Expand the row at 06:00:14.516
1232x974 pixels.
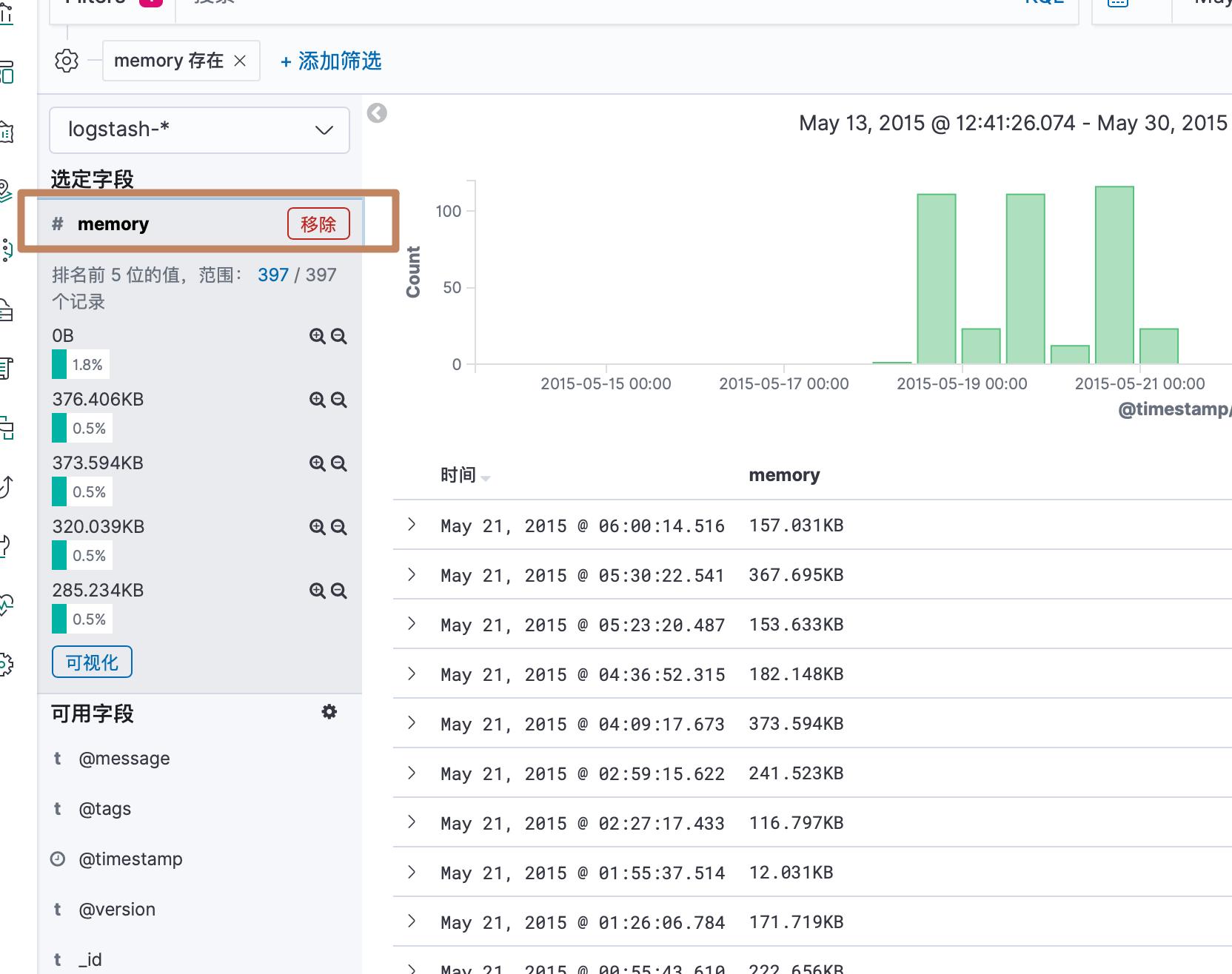[412, 525]
